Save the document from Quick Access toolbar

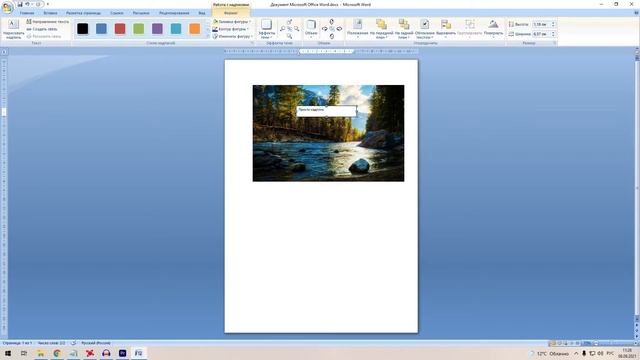(x=20, y=4)
